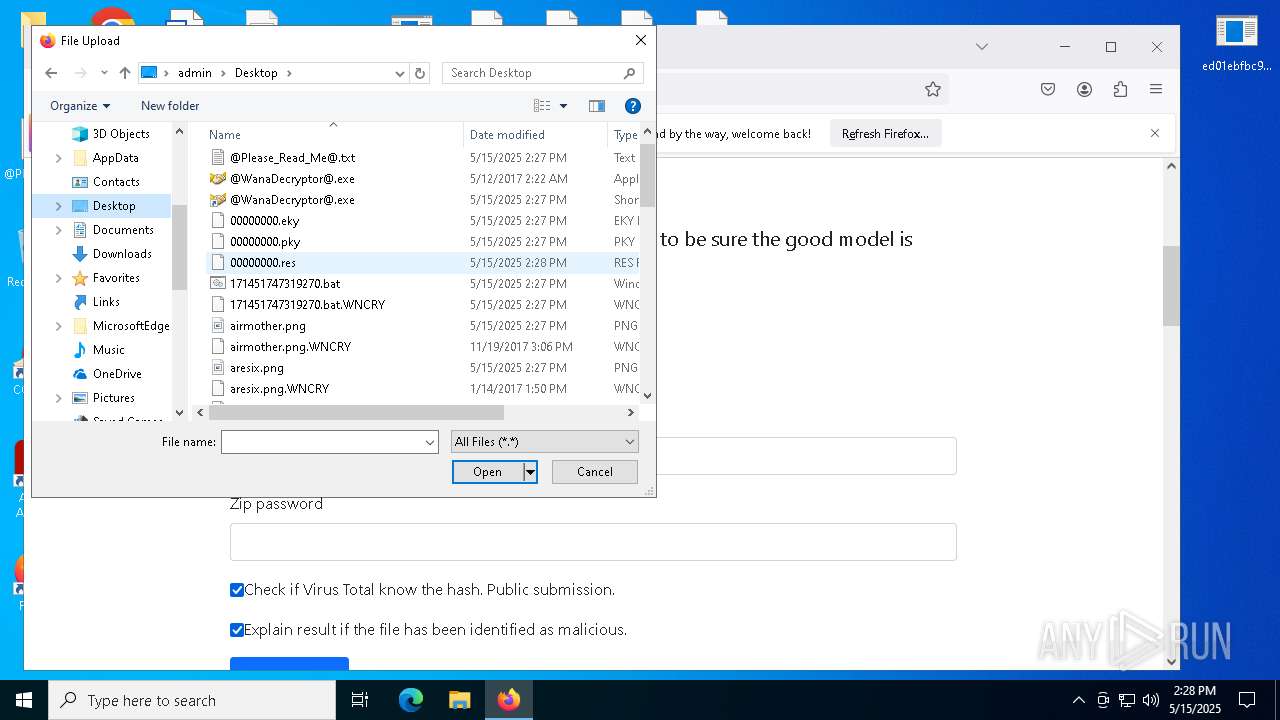Screen dimensions: 1280x720
Task: Open the Organize dropdown menu
Action: pyautogui.click(x=80, y=106)
